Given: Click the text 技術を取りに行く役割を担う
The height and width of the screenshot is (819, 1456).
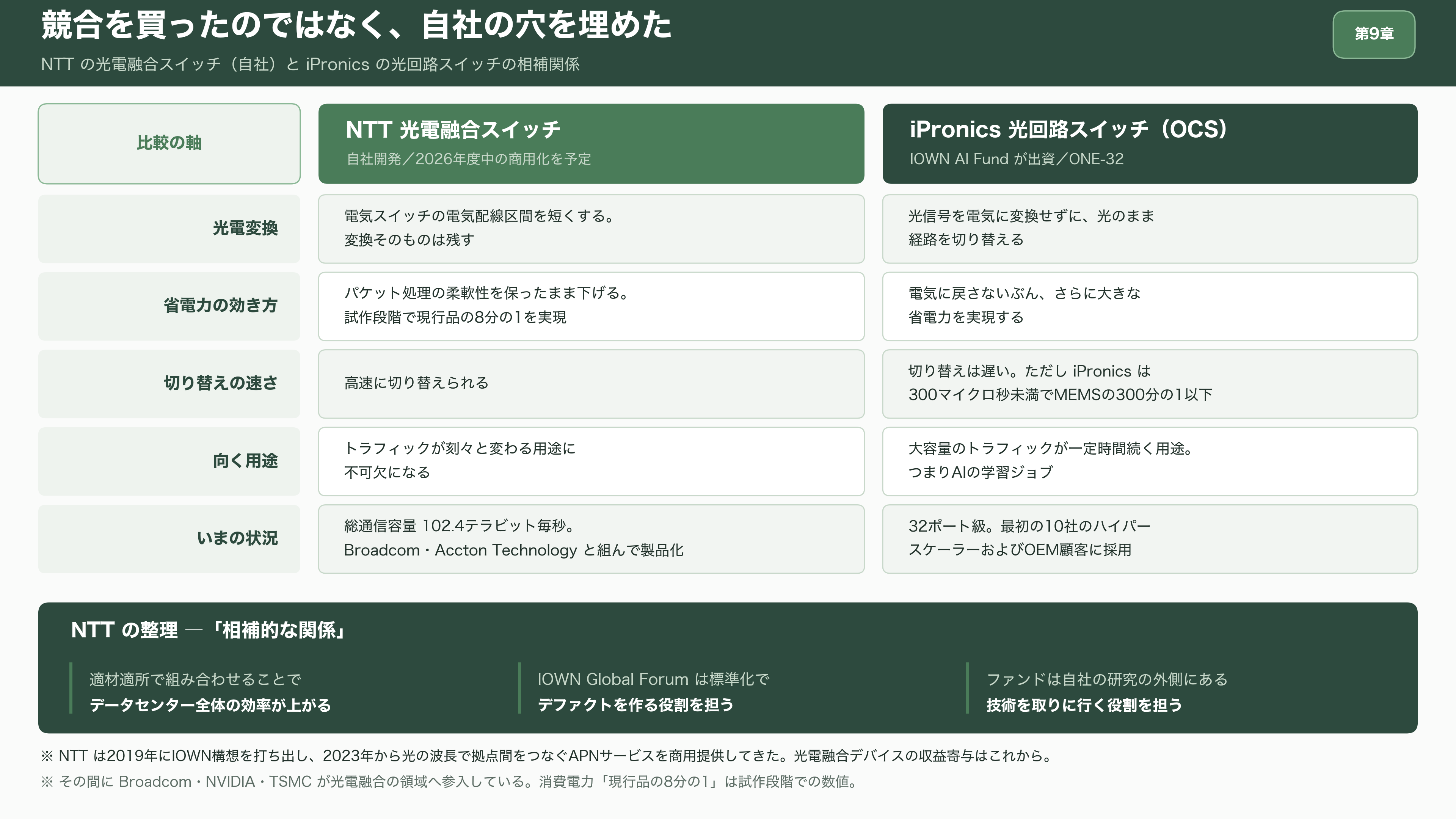Looking at the screenshot, I should click(1084, 705).
